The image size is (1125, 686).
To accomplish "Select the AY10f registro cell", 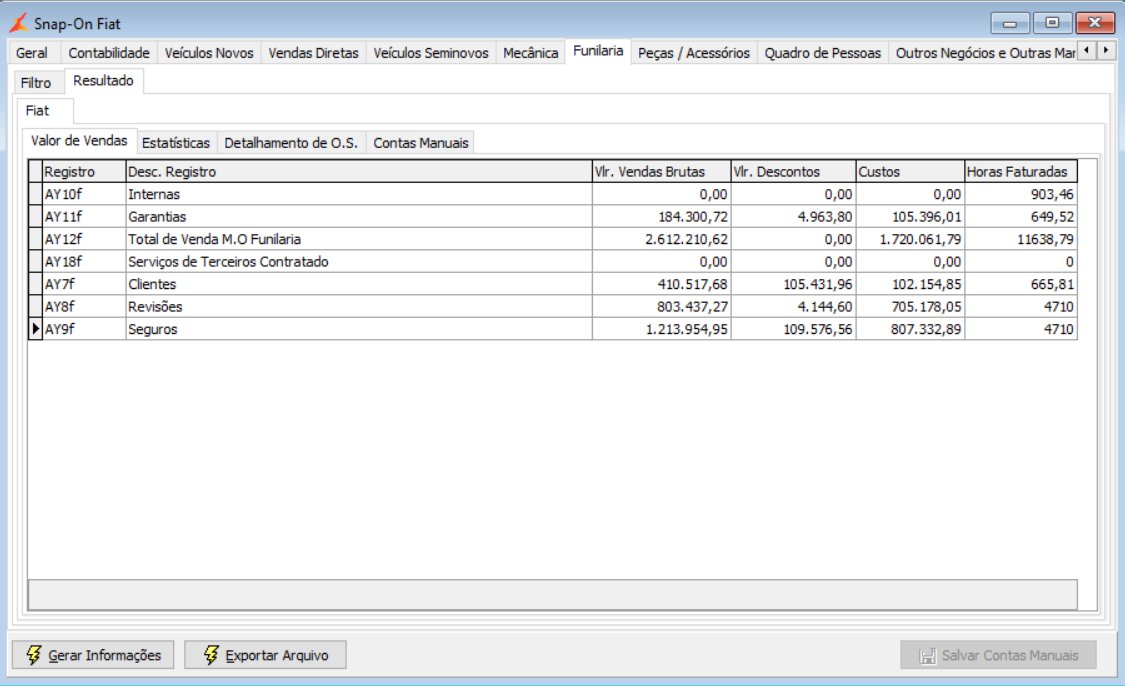I will click(x=84, y=194).
